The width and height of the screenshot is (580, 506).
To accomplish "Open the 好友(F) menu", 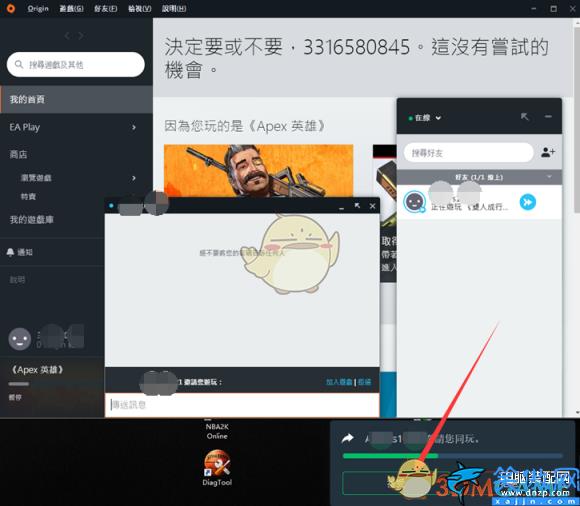I will (105, 9).
